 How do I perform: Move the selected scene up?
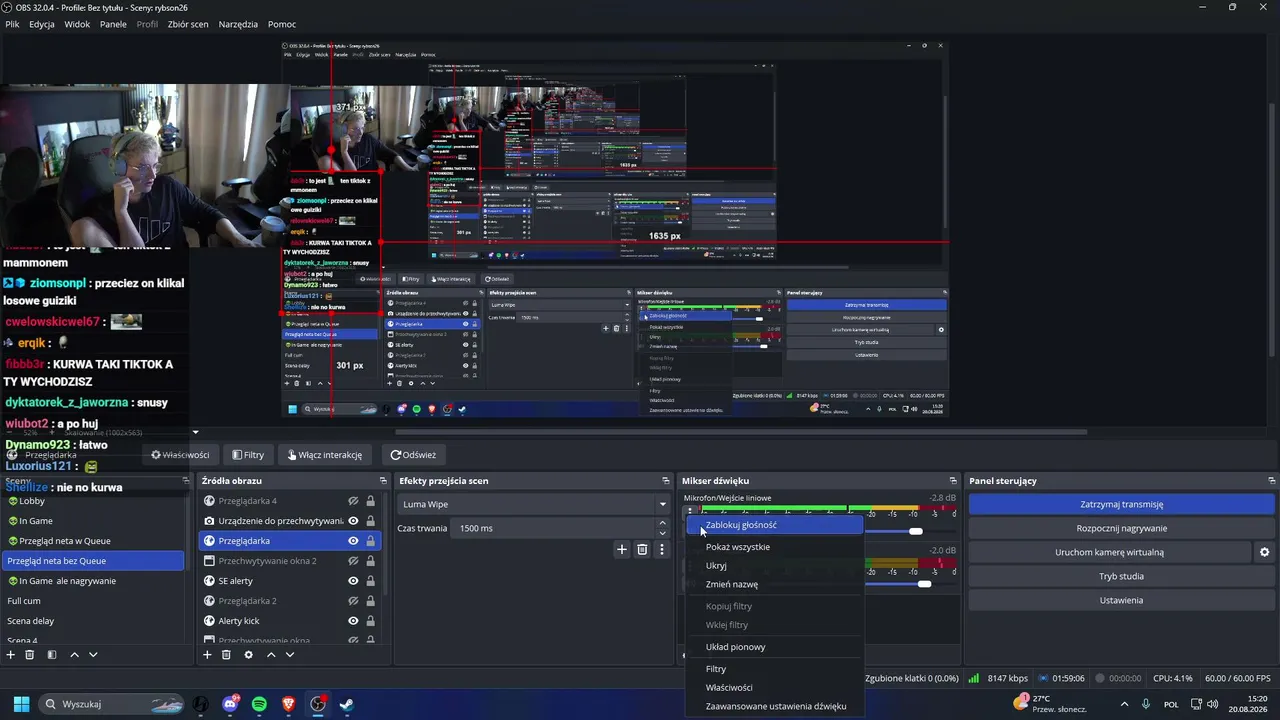pyautogui.click(x=74, y=655)
